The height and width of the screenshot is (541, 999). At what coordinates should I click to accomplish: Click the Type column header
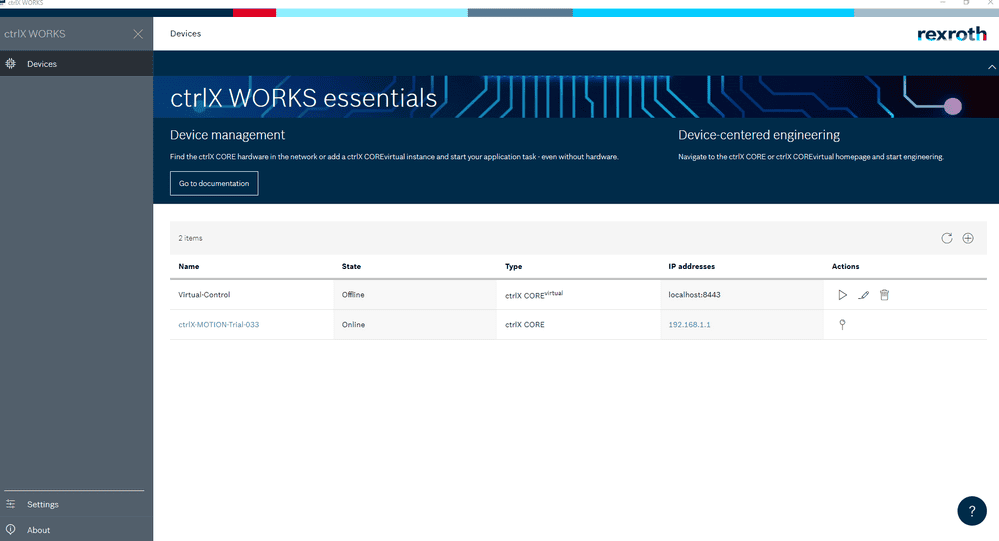pyautogui.click(x=513, y=267)
